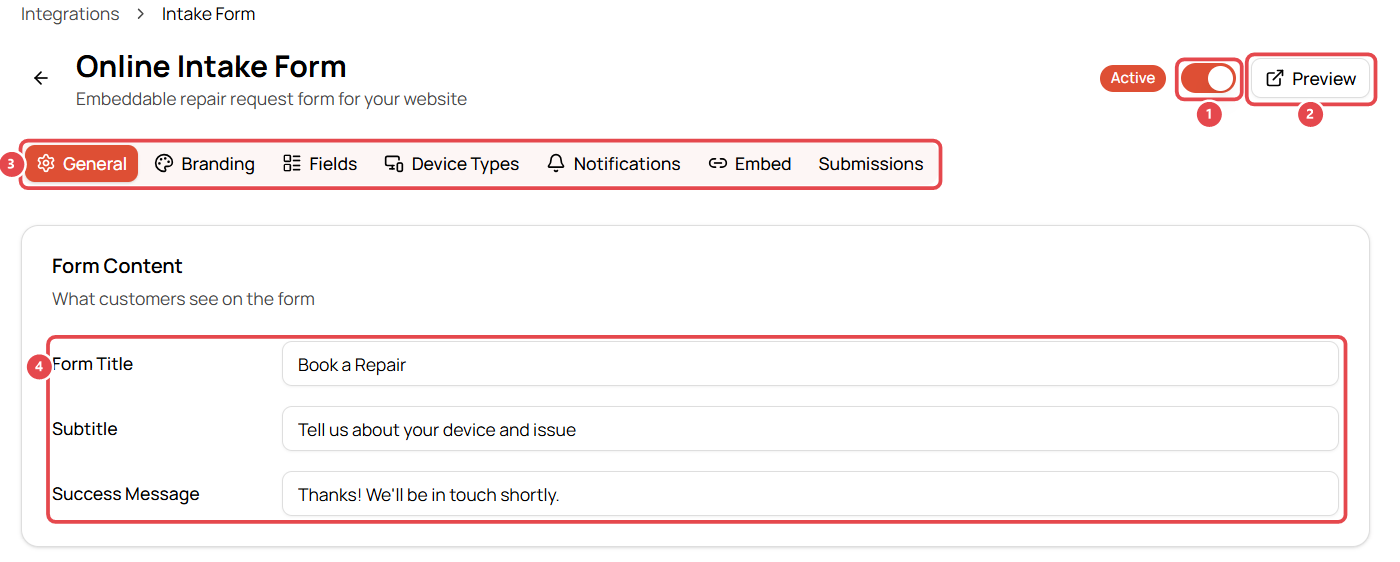Click the Intake Form breadcrumb

coord(209,14)
